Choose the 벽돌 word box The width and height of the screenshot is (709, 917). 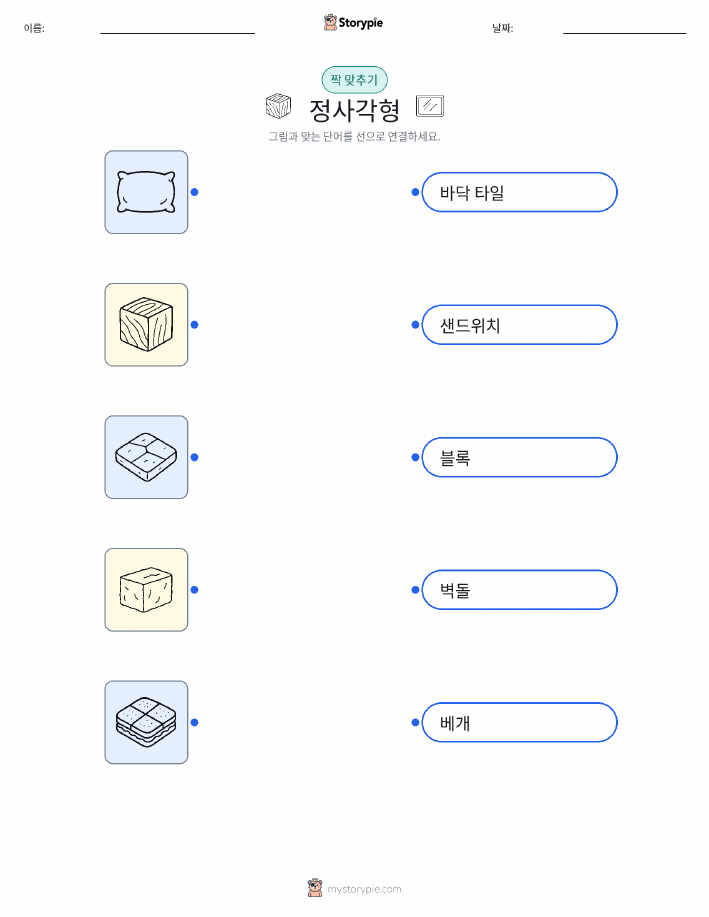(519, 590)
